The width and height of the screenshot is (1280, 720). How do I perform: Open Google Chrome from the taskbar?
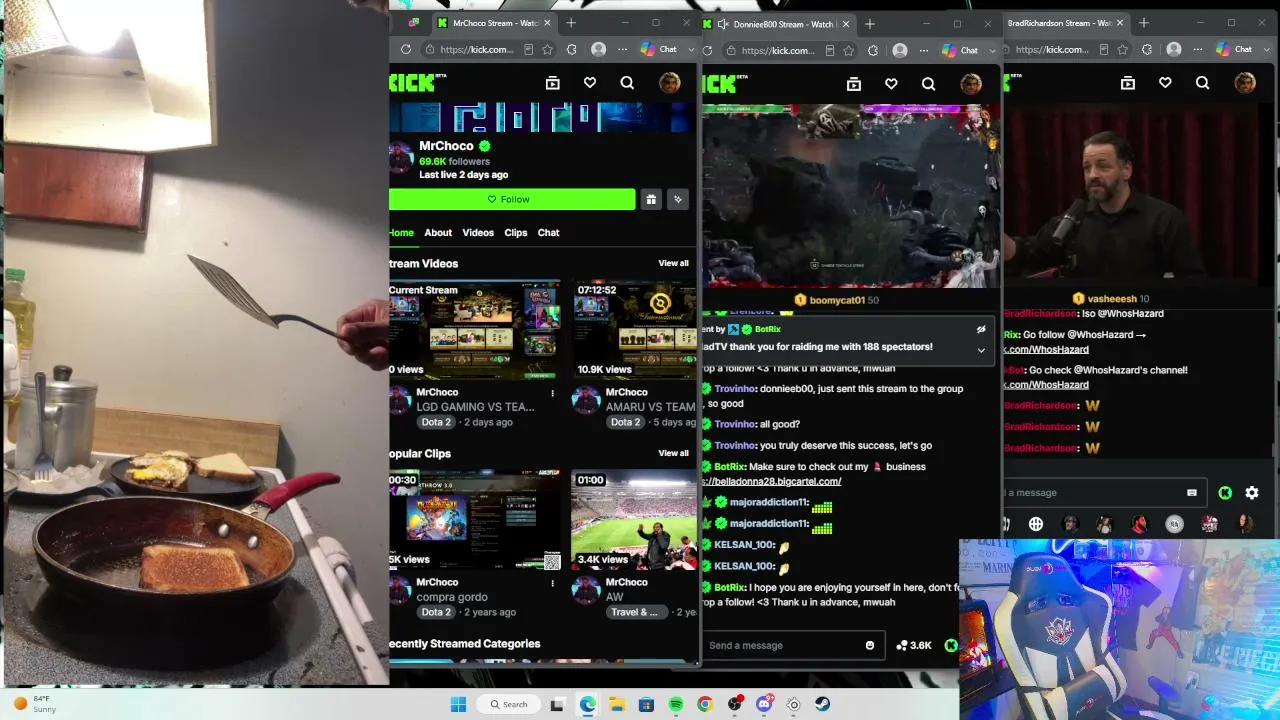(x=705, y=705)
